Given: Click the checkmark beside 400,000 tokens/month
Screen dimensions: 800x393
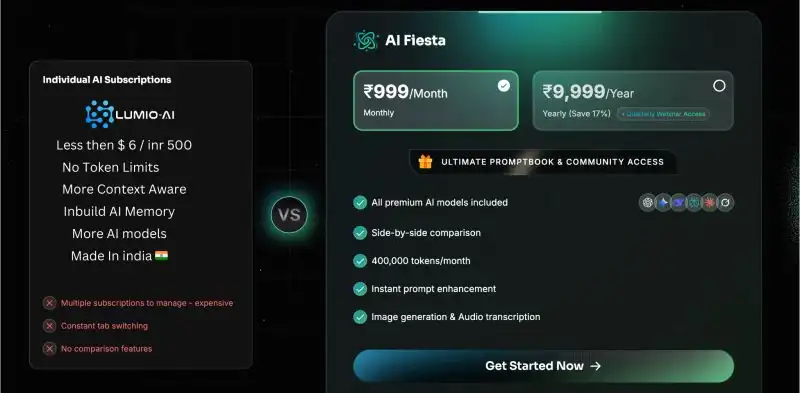Looking at the screenshot, I should coord(360,261).
